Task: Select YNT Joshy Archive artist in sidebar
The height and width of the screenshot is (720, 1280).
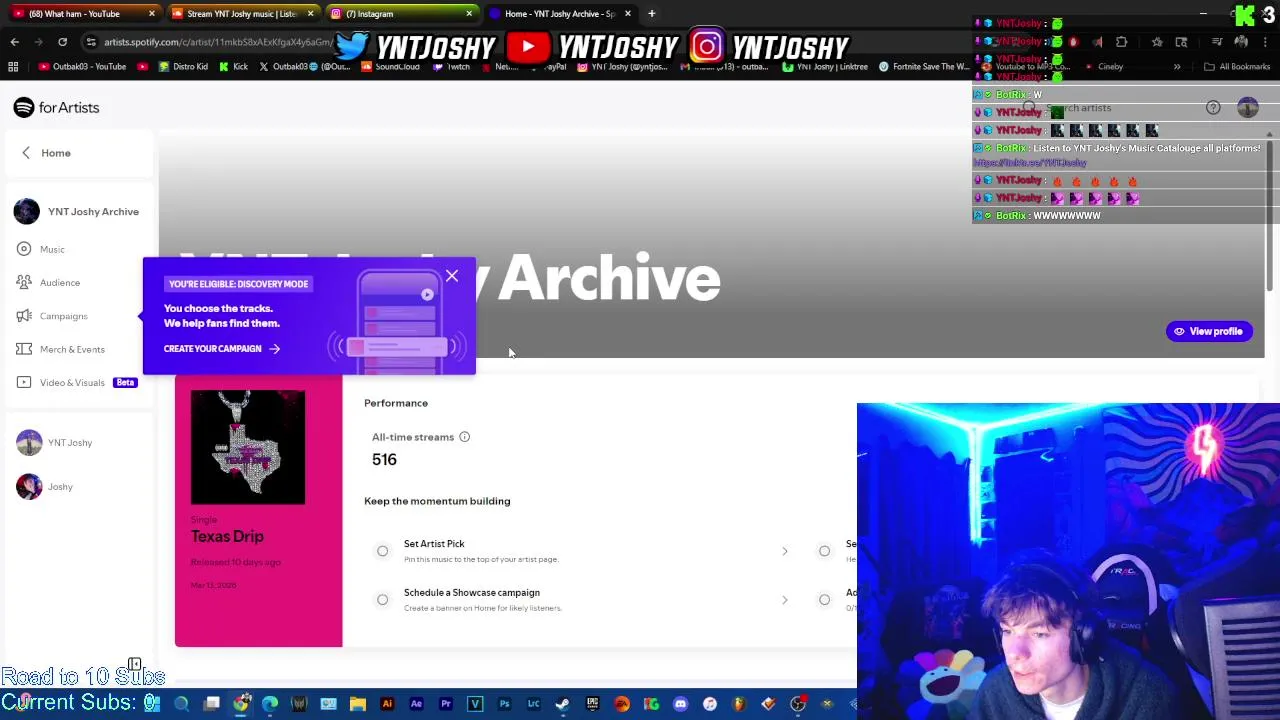Action: (x=77, y=211)
